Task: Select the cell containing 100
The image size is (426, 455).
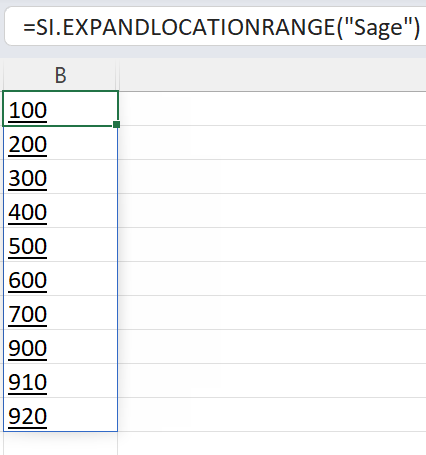Action: (x=60, y=109)
